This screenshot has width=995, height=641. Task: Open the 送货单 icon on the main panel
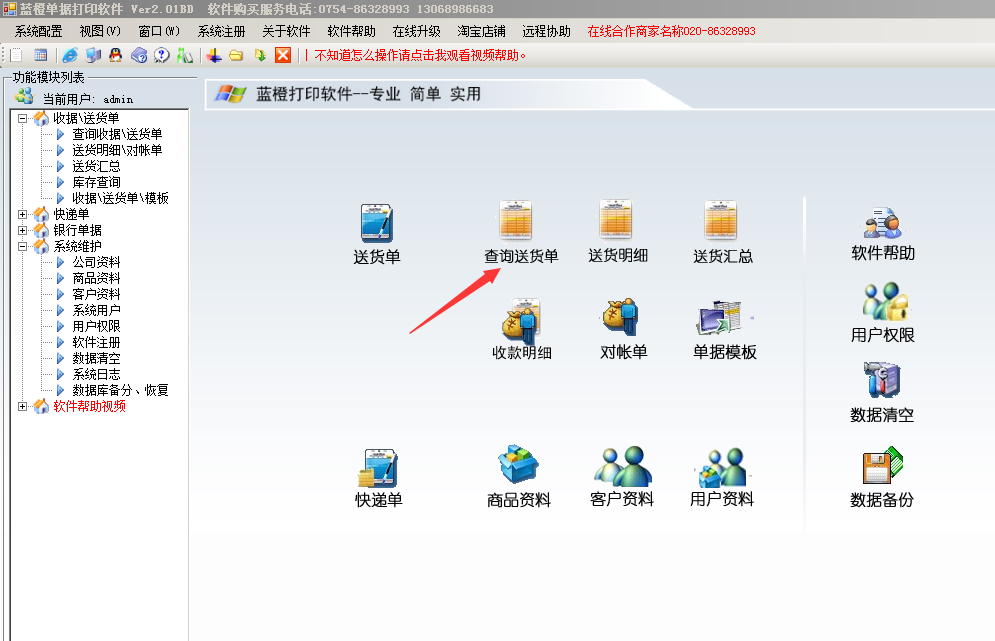point(377,223)
